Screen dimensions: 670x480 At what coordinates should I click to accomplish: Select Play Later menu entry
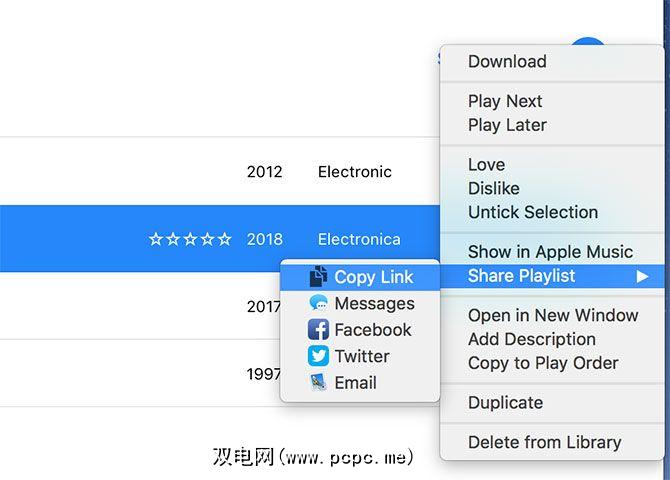point(507,125)
